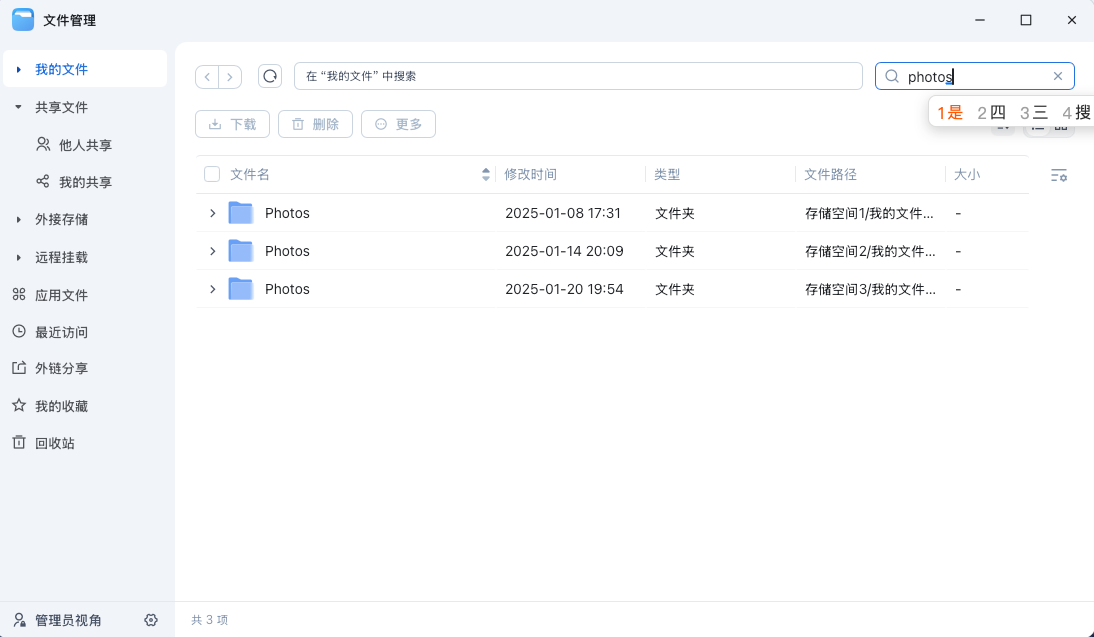The width and height of the screenshot is (1094, 637).
Task: Click folder icon of Photos in 存储空间3
Action: click(241, 289)
